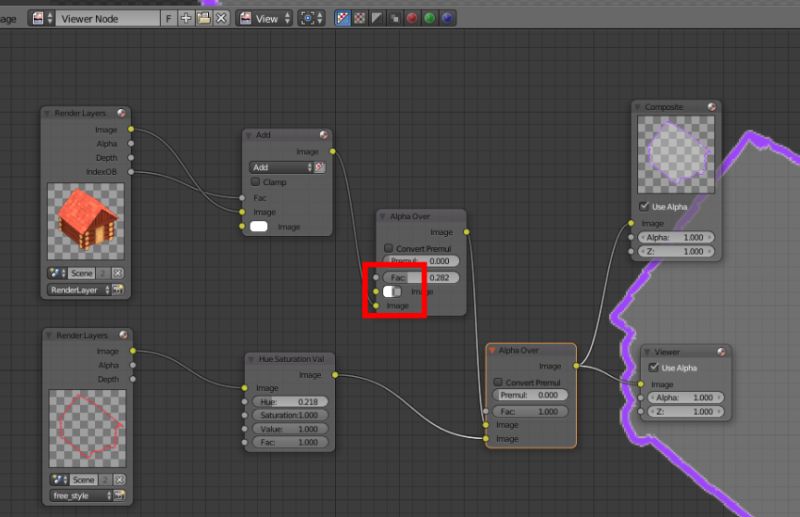Adjust Z 1.000 on Composite node
Screen dimensions: 800x517
pos(676,252)
